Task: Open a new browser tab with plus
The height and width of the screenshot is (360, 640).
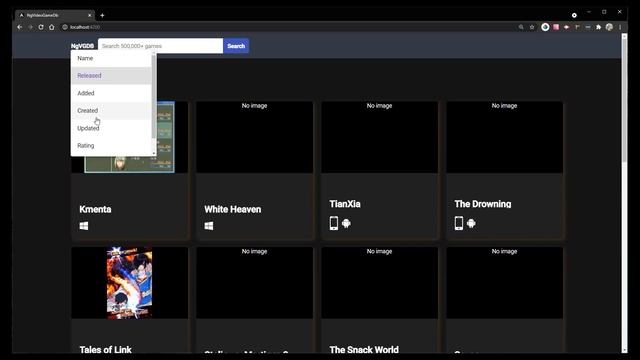Action: [x=102, y=16]
